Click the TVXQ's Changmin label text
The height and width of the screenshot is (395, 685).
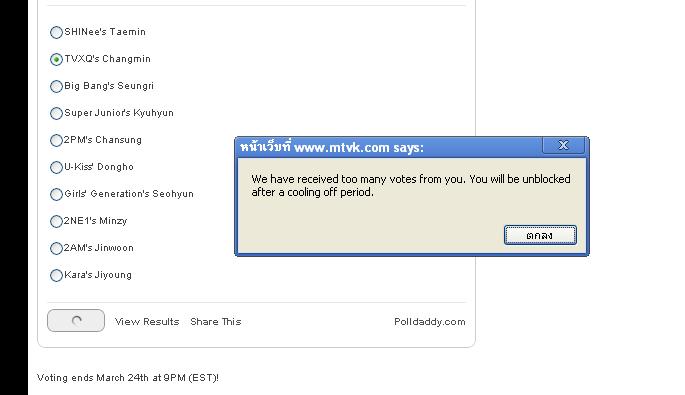[x=107, y=59]
